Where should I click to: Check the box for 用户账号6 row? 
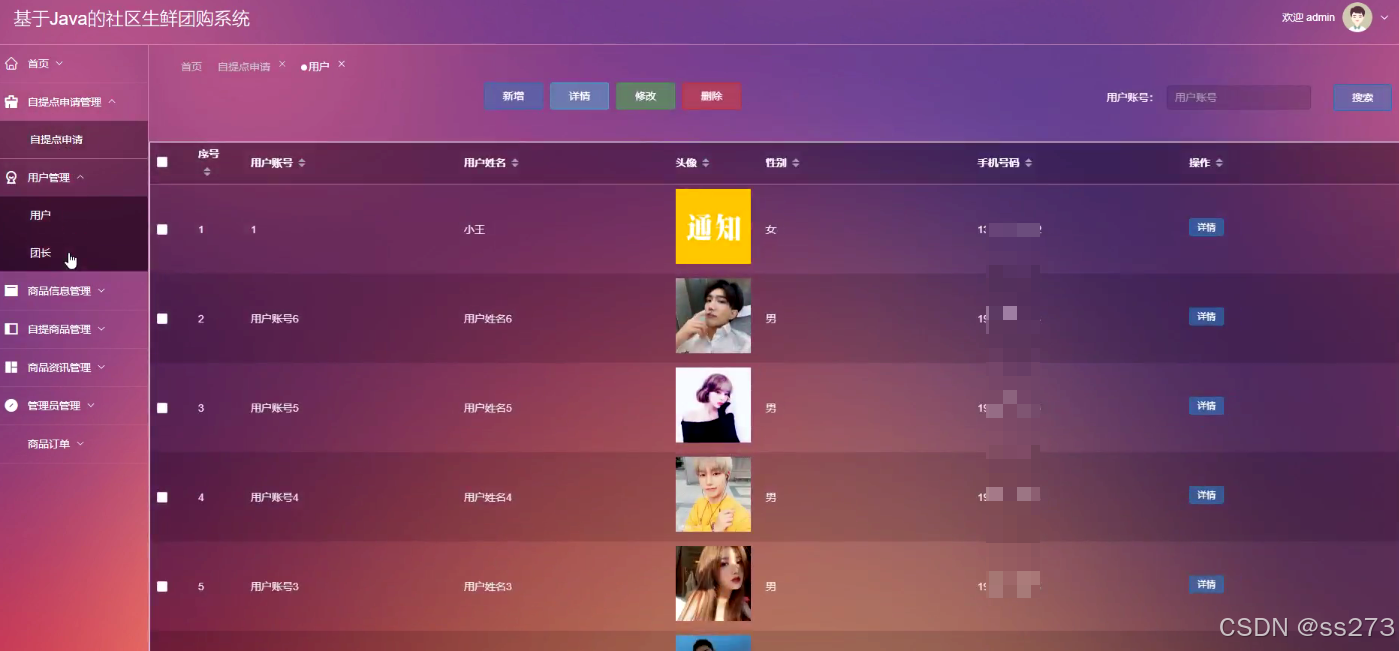tap(162, 319)
